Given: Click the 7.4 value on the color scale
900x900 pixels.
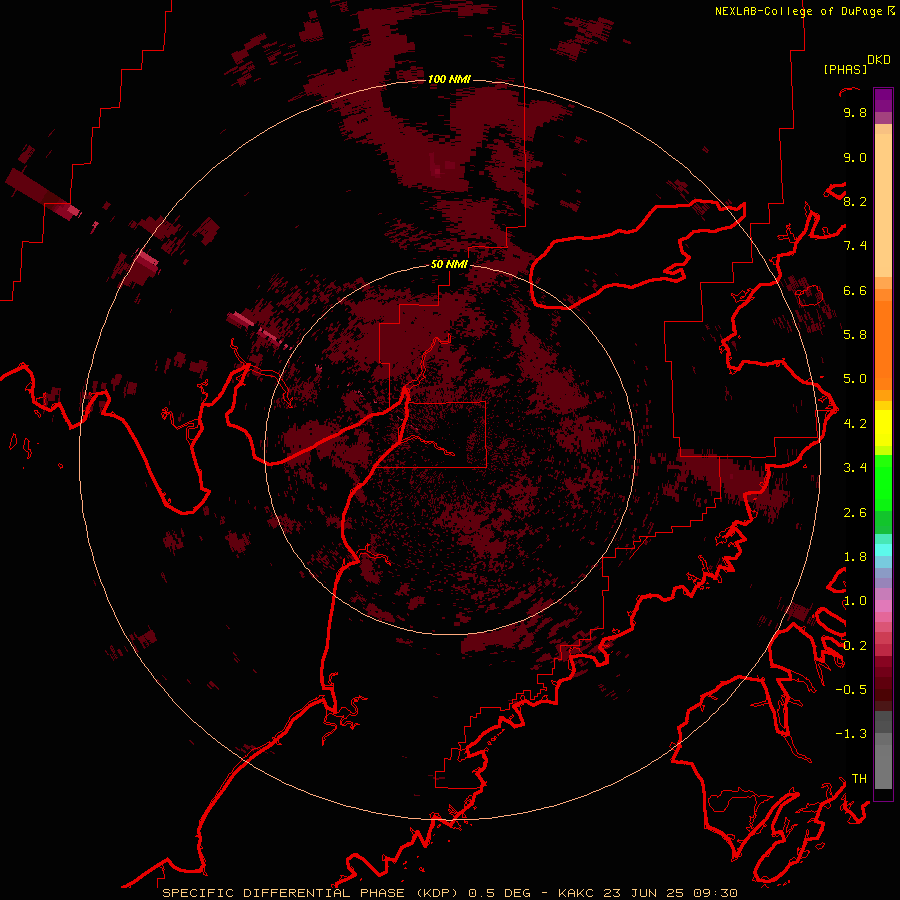Looking at the screenshot, I should click(855, 246).
